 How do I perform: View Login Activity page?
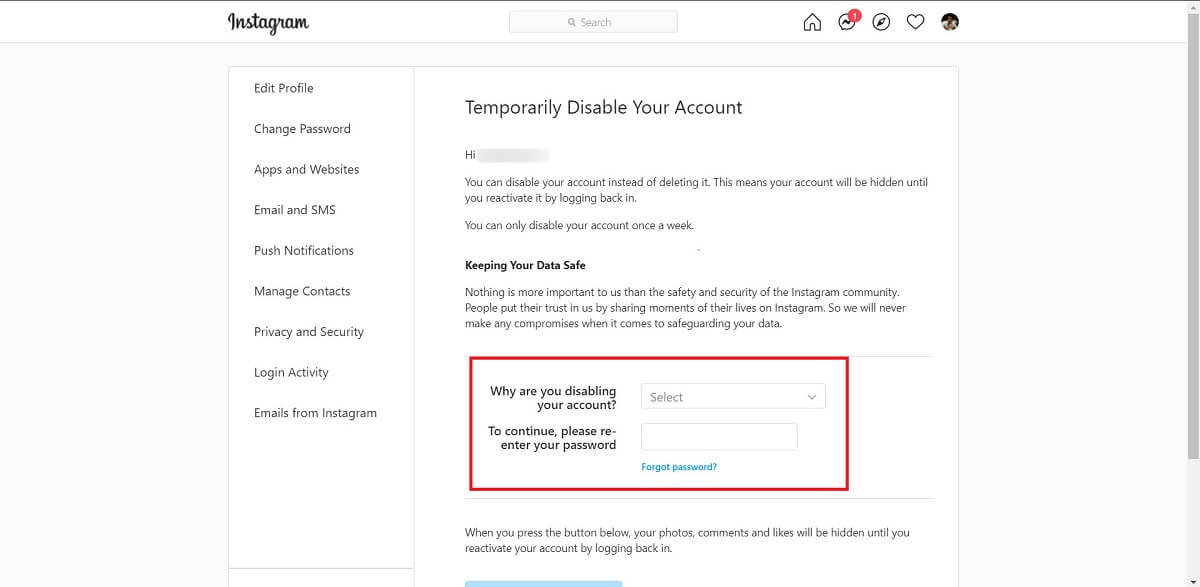point(291,372)
